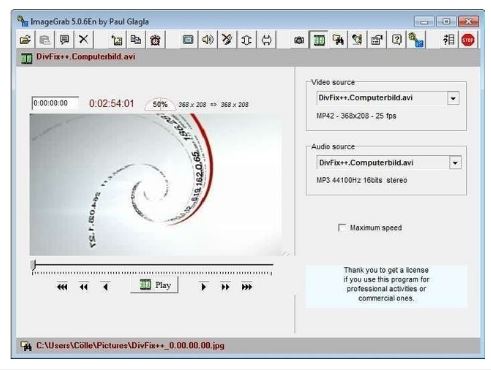
Task: Click the copy-image toolbar icon
Action: 136,40
